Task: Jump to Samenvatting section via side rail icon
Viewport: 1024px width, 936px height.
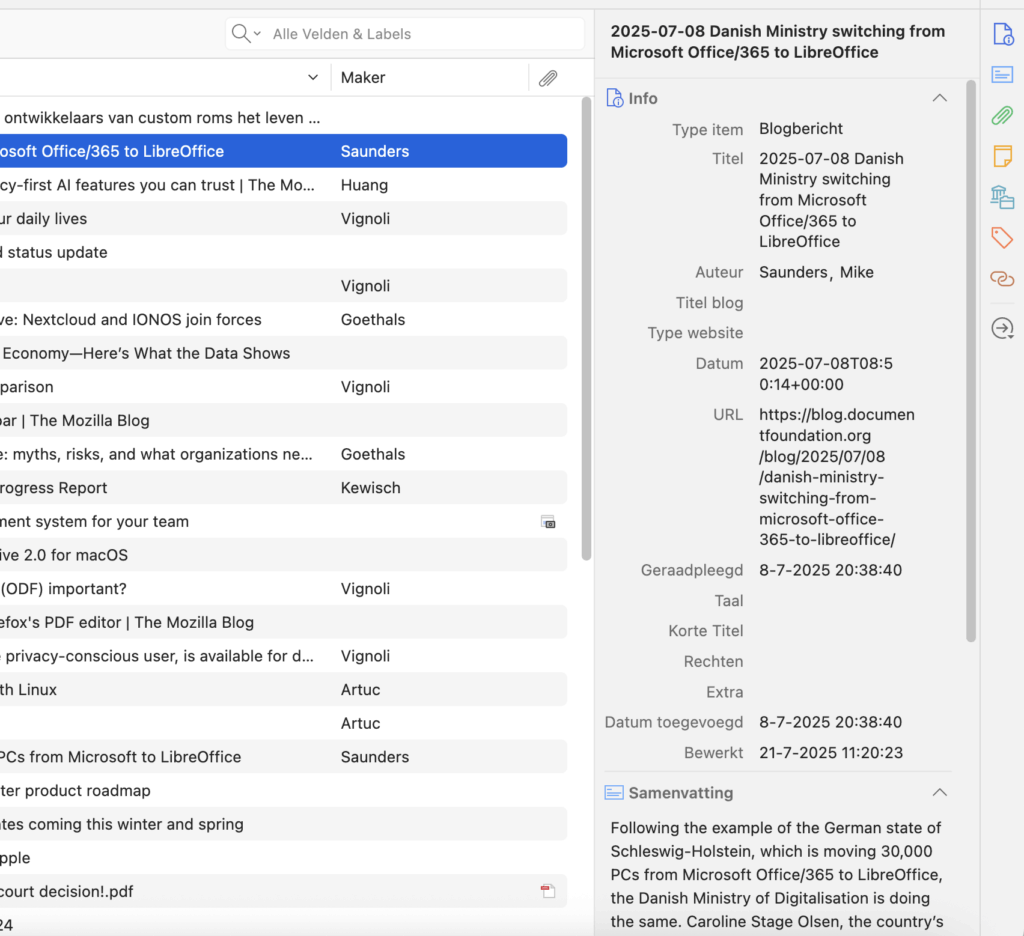Action: (1002, 74)
